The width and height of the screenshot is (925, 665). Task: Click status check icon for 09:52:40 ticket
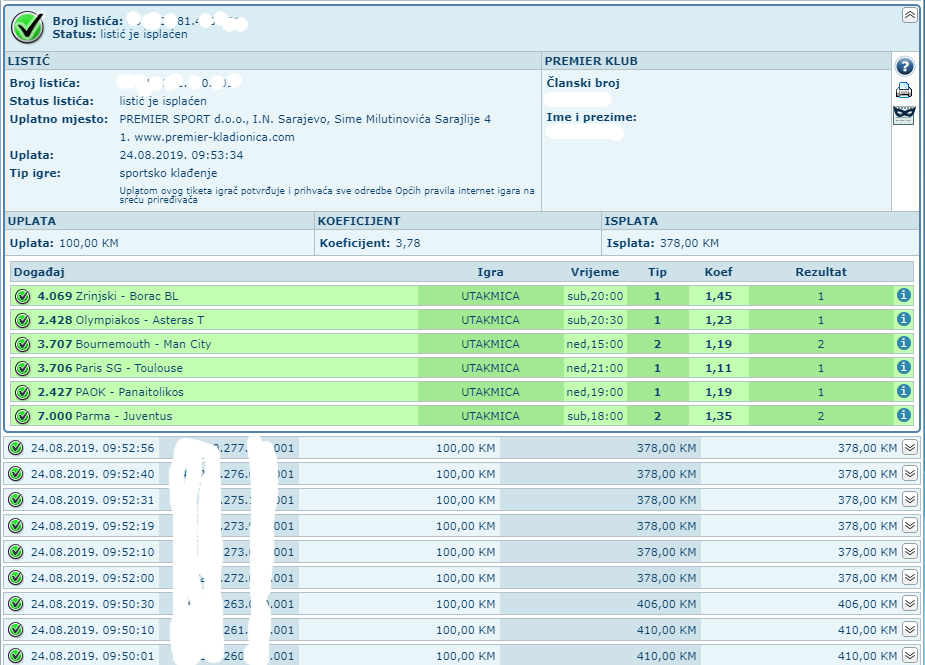tap(16, 474)
